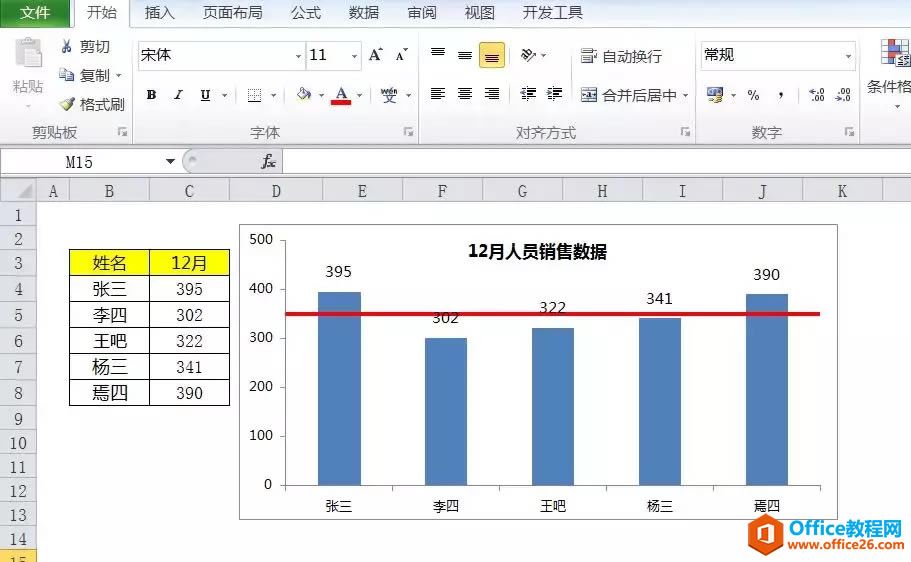Open the Merge and Center dropdown arrow
The width and height of the screenshot is (911, 562).
click(x=686, y=95)
